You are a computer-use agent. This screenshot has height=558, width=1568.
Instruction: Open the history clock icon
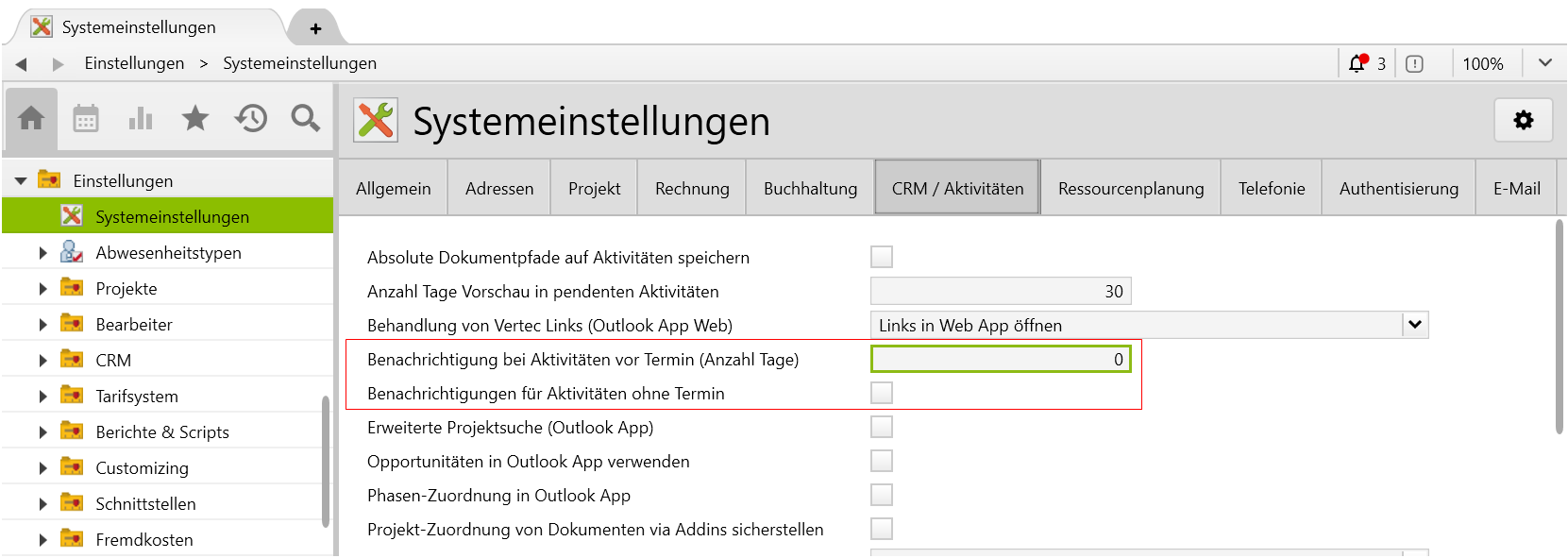pyautogui.click(x=251, y=118)
